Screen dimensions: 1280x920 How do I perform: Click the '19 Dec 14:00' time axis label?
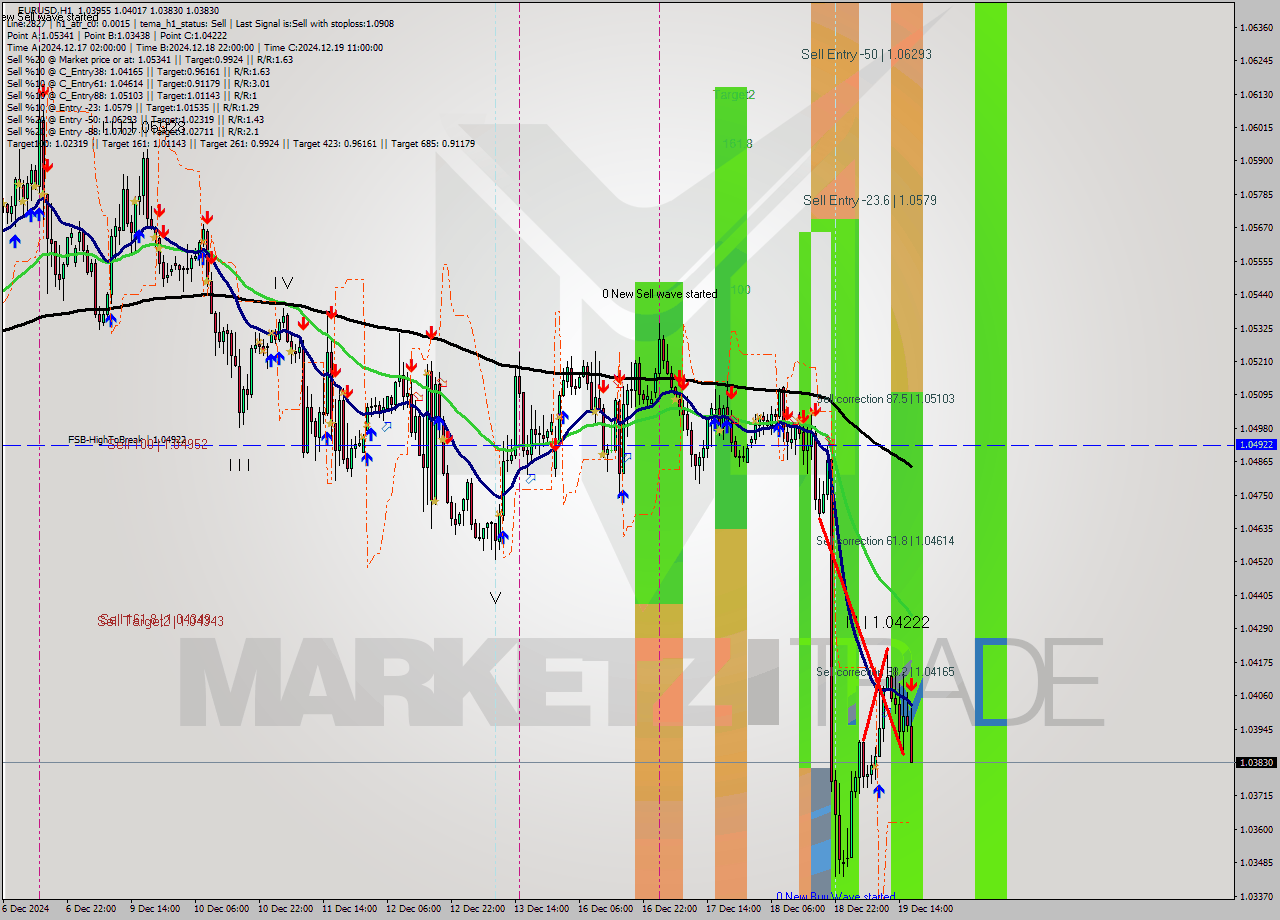[925, 909]
